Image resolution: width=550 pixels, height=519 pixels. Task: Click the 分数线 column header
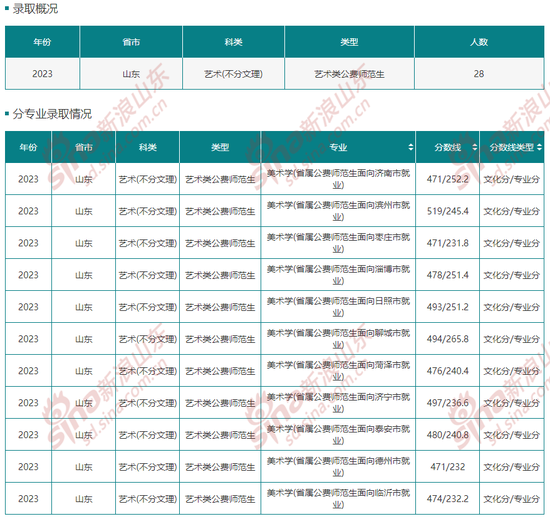click(x=448, y=147)
